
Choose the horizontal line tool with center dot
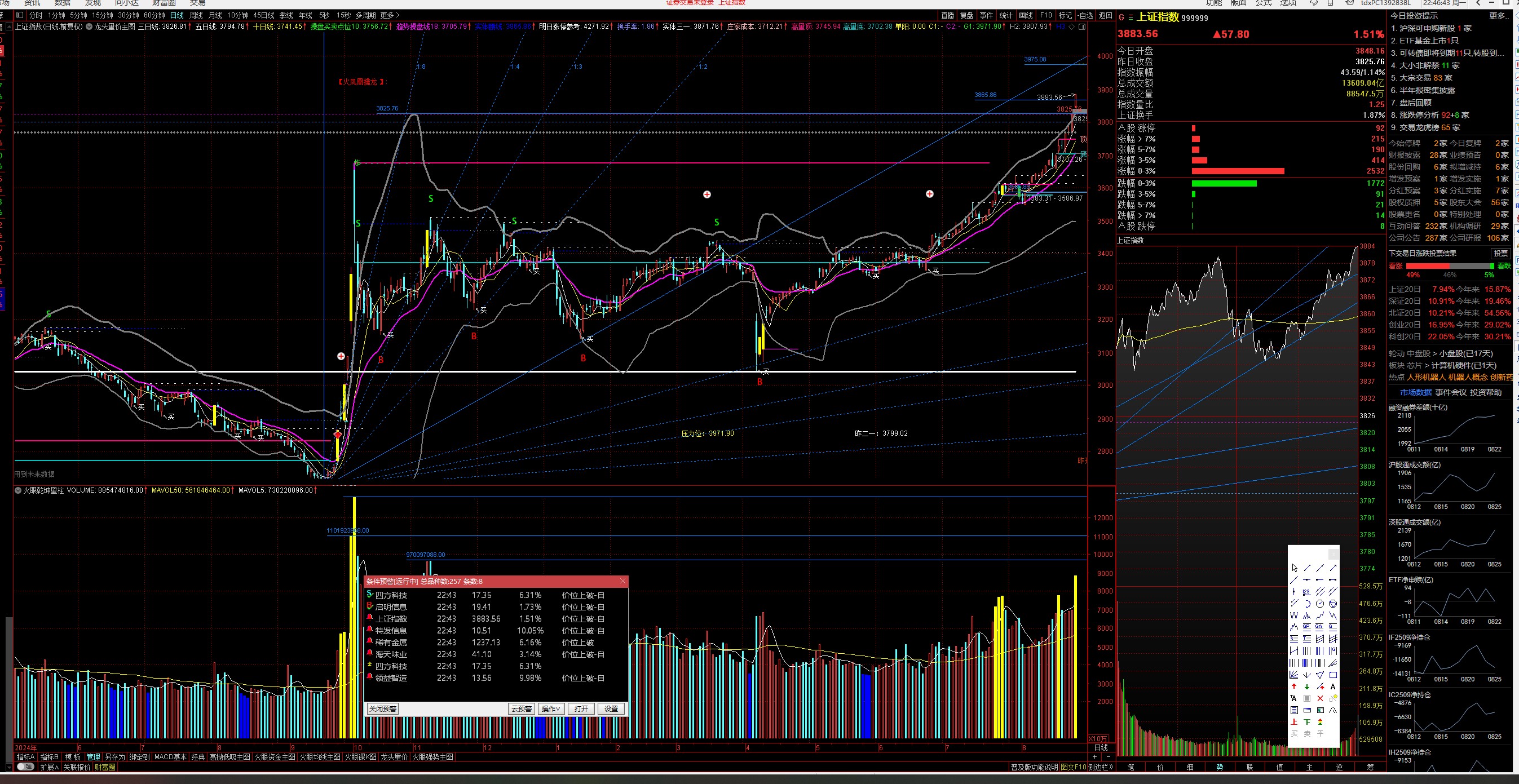pyautogui.click(x=1308, y=579)
